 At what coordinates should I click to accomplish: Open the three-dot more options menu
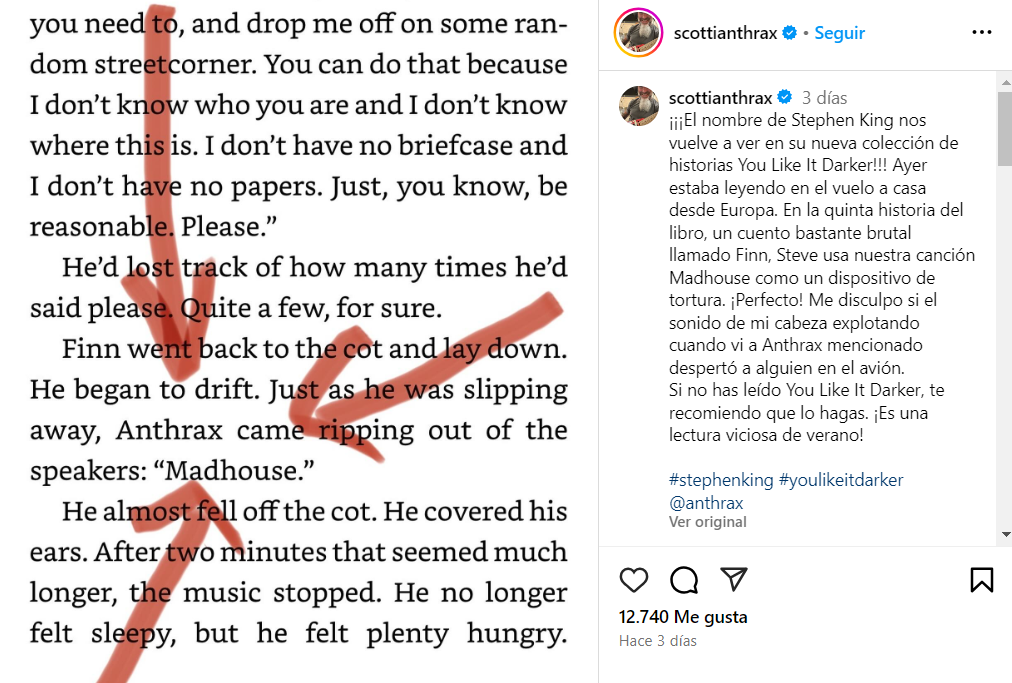(x=981, y=33)
